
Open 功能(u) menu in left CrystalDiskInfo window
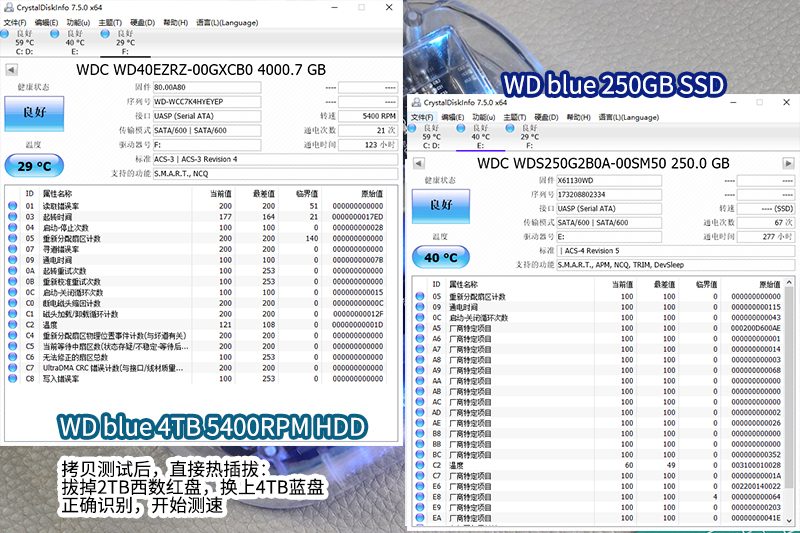click(78, 22)
